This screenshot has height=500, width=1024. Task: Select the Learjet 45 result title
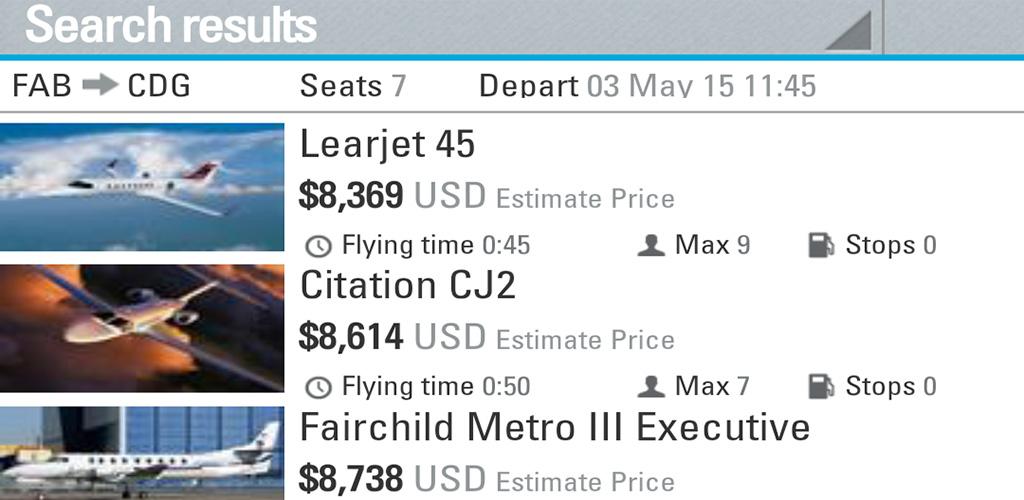(387, 145)
